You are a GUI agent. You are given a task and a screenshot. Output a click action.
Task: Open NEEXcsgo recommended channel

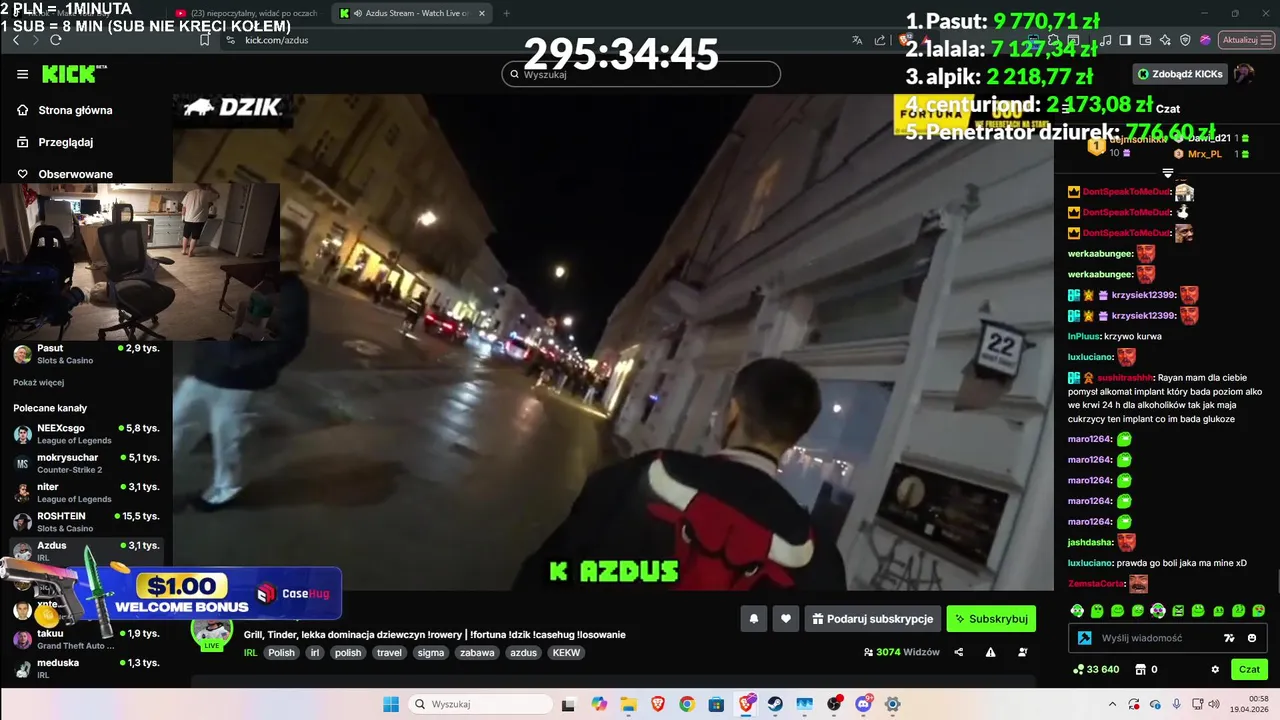86,433
